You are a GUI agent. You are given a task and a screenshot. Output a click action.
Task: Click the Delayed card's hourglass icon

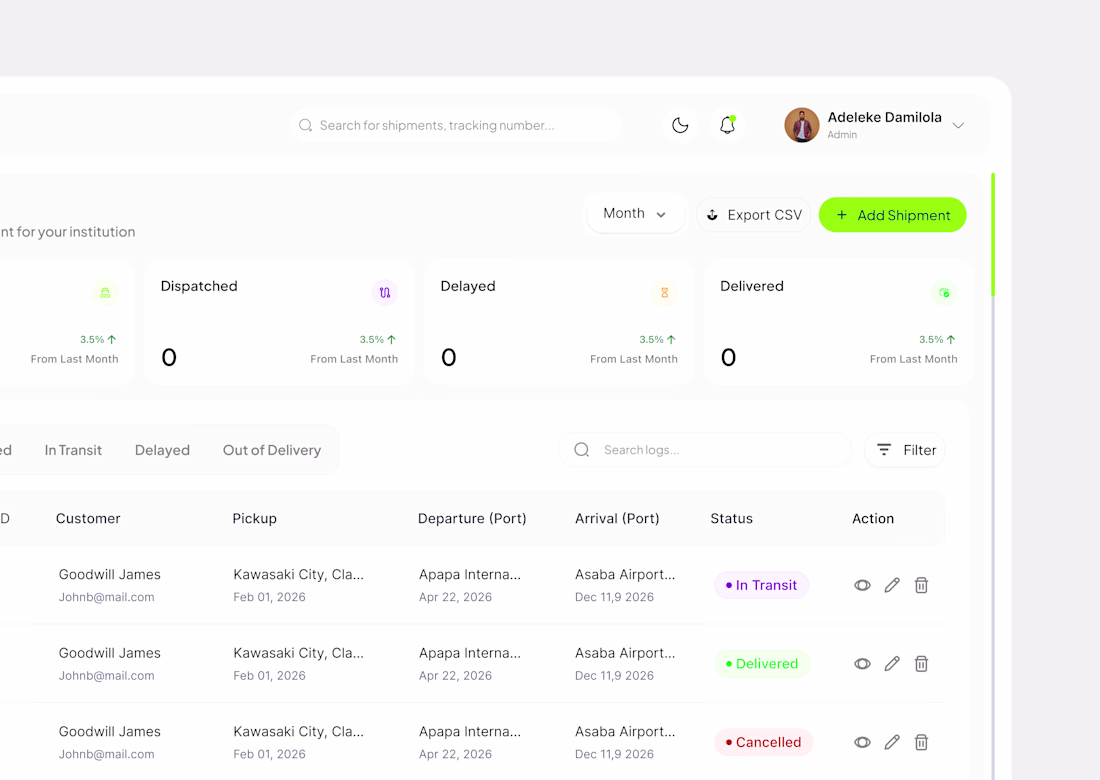click(665, 293)
